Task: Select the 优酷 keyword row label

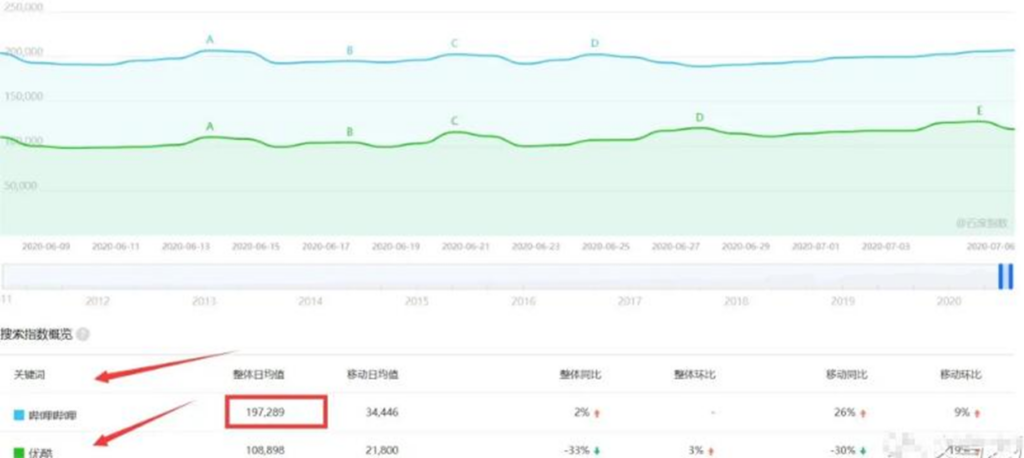Action: (41, 452)
